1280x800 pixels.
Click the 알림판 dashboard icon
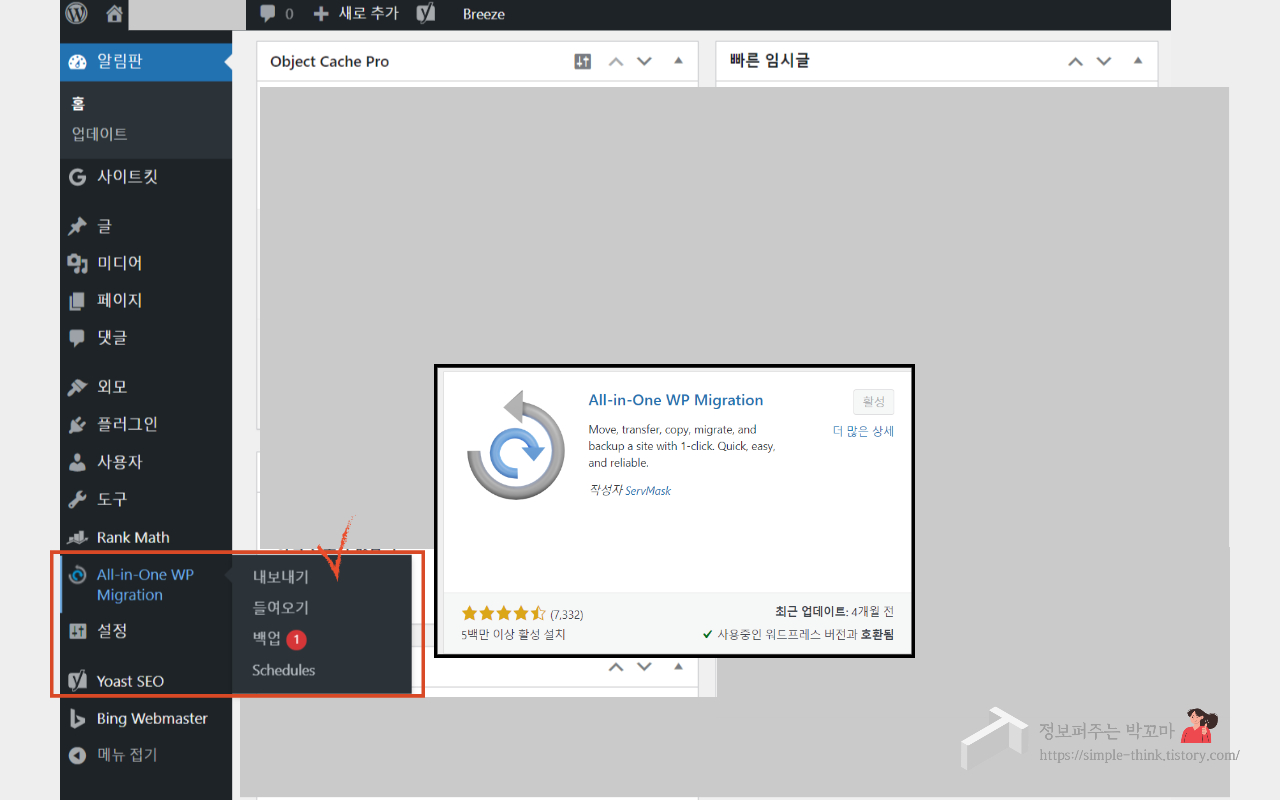pyautogui.click(x=78, y=62)
